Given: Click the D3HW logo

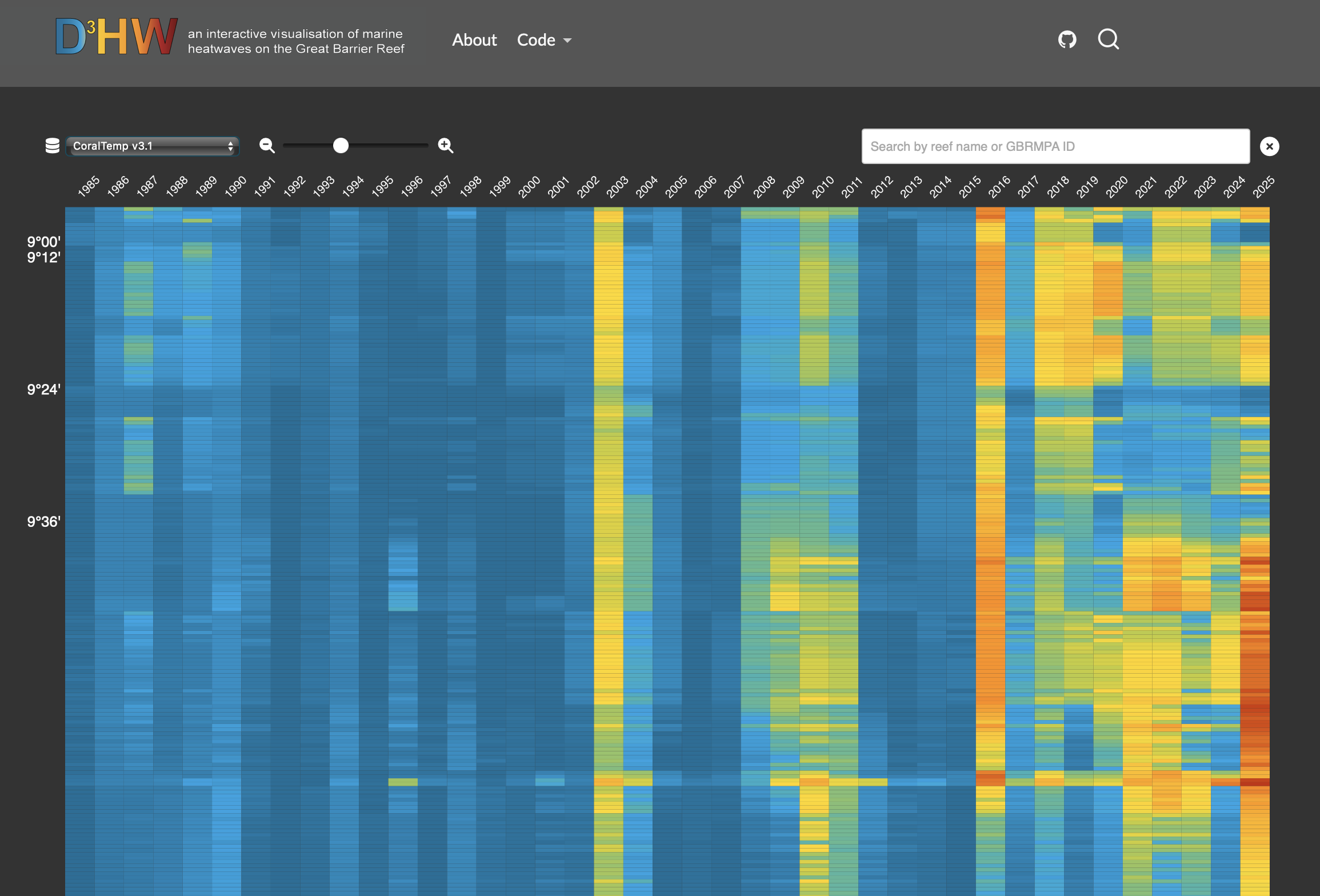Looking at the screenshot, I should click(117, 37).
